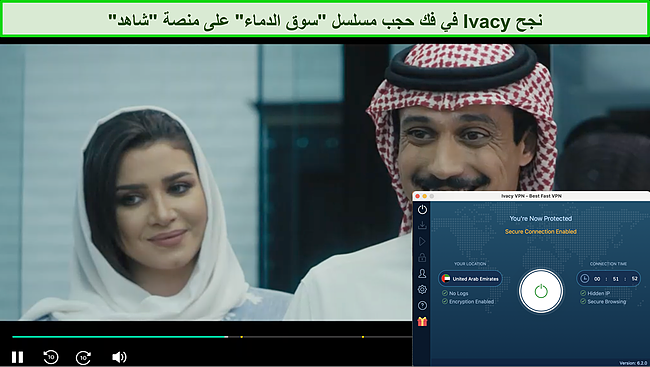
Task: Seek on the video progress bar
Action: tap(212, 337)
